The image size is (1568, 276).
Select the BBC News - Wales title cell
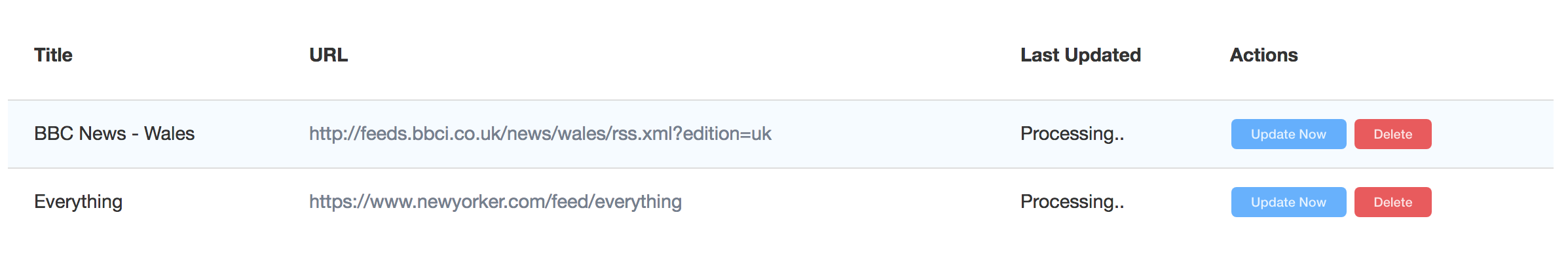tap(115, 133)
